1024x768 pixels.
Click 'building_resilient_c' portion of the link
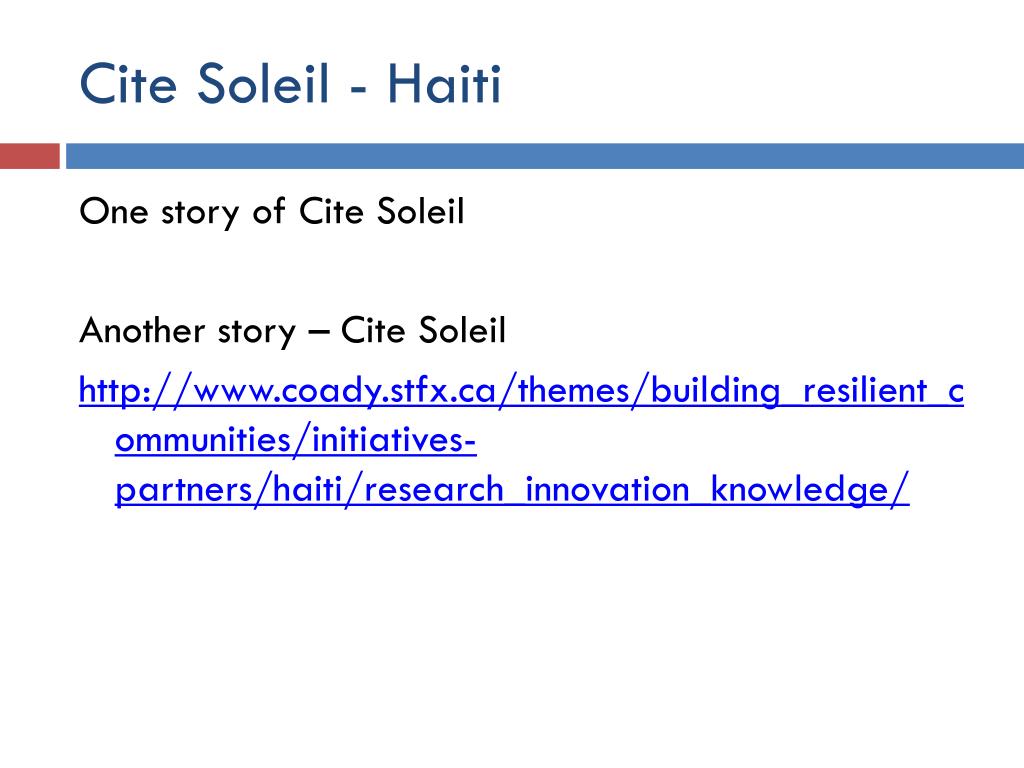tap(807, 391)
